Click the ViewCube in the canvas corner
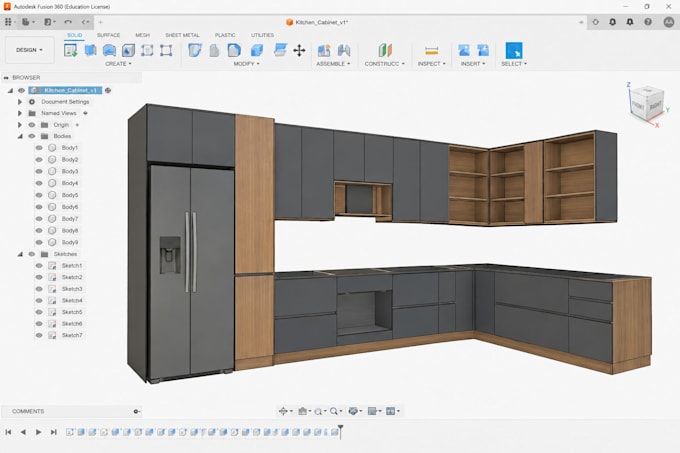Screen dimensions: 680x453 (647, 103)
